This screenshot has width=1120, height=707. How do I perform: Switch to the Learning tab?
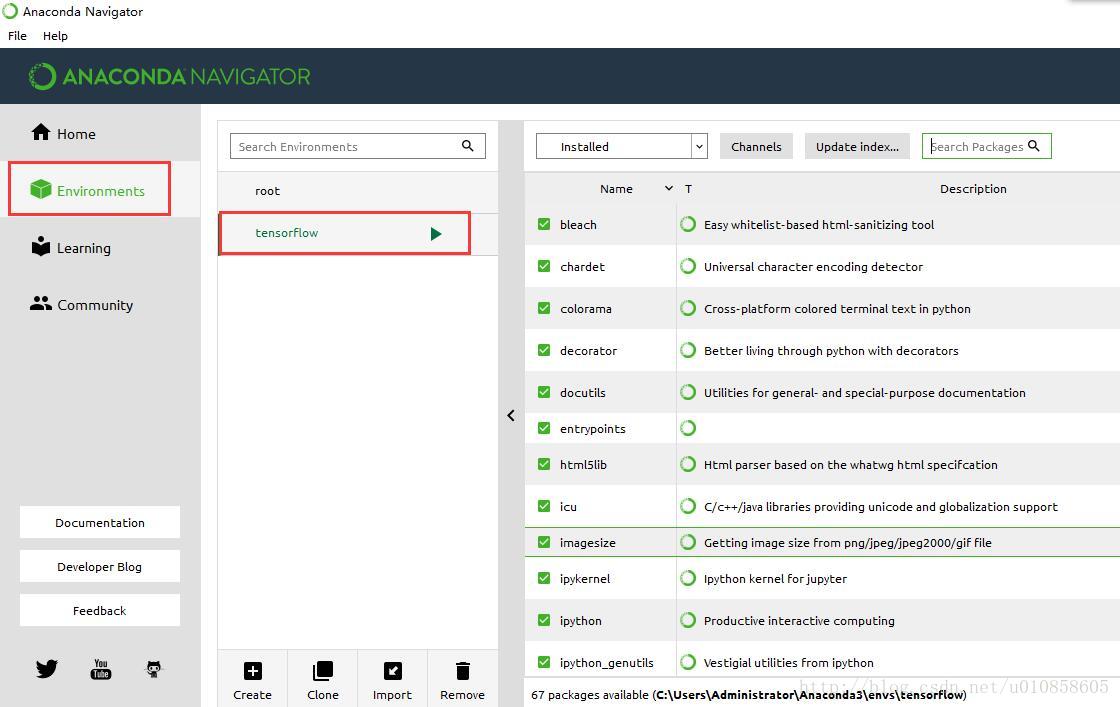(83, 248)
